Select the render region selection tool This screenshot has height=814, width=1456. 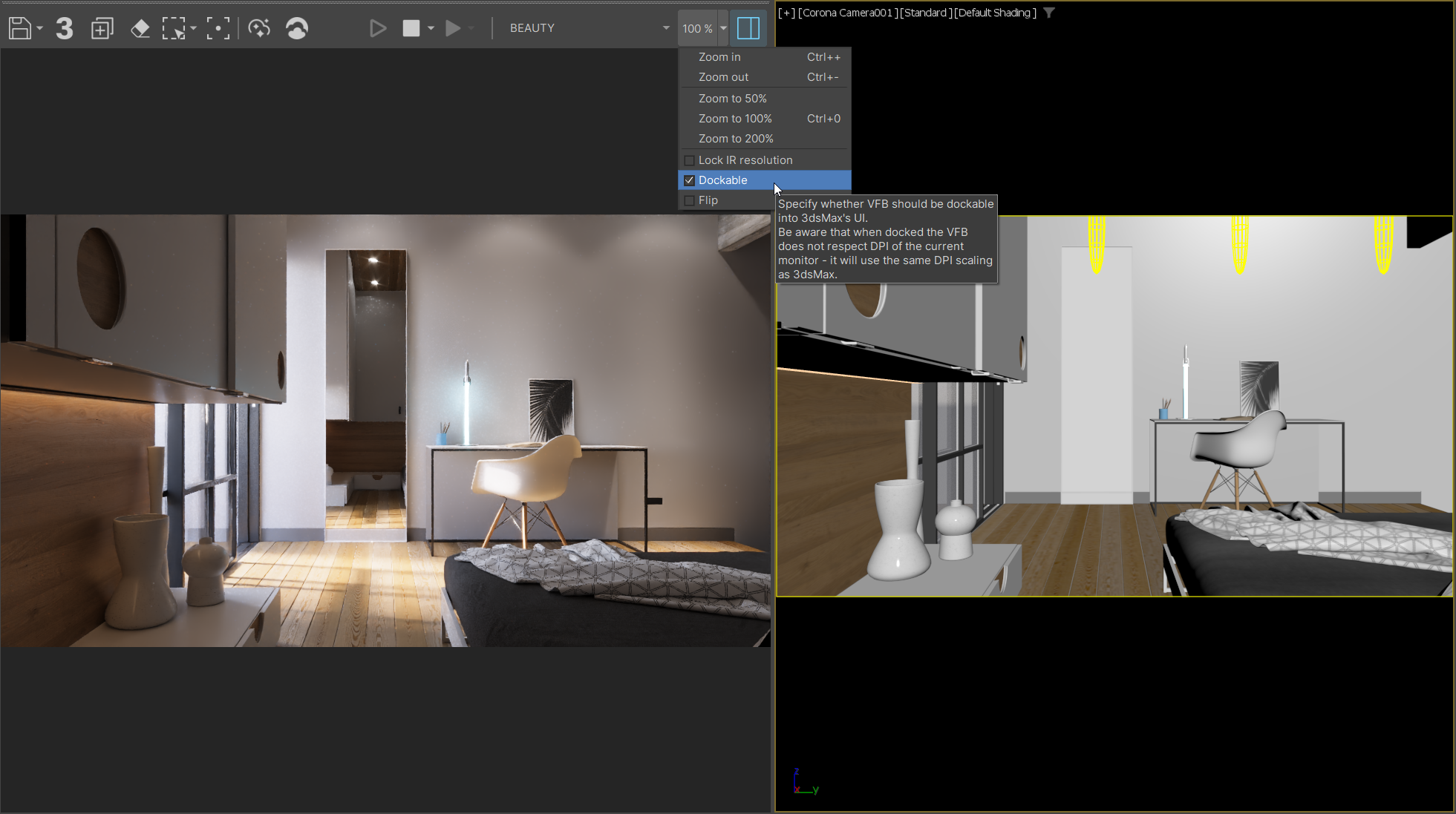(174, 28)
